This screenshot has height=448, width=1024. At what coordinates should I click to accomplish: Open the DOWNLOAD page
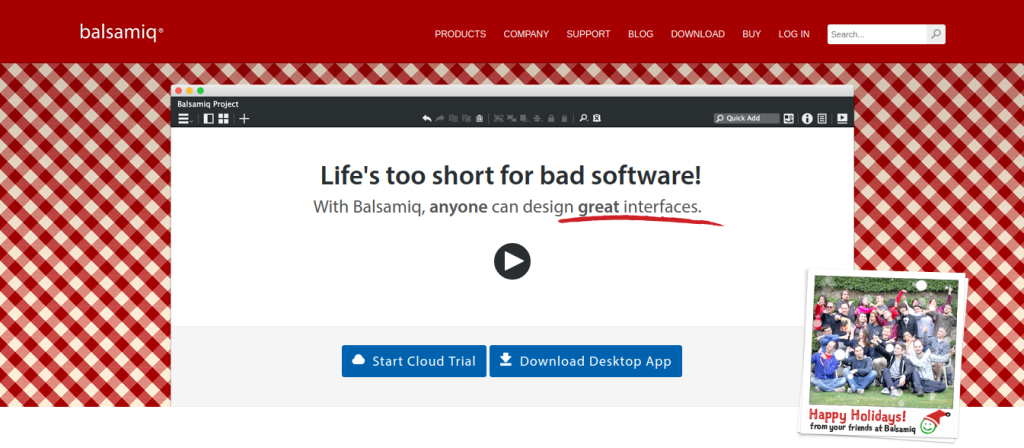pyautogui.click(x=697, y=34)
